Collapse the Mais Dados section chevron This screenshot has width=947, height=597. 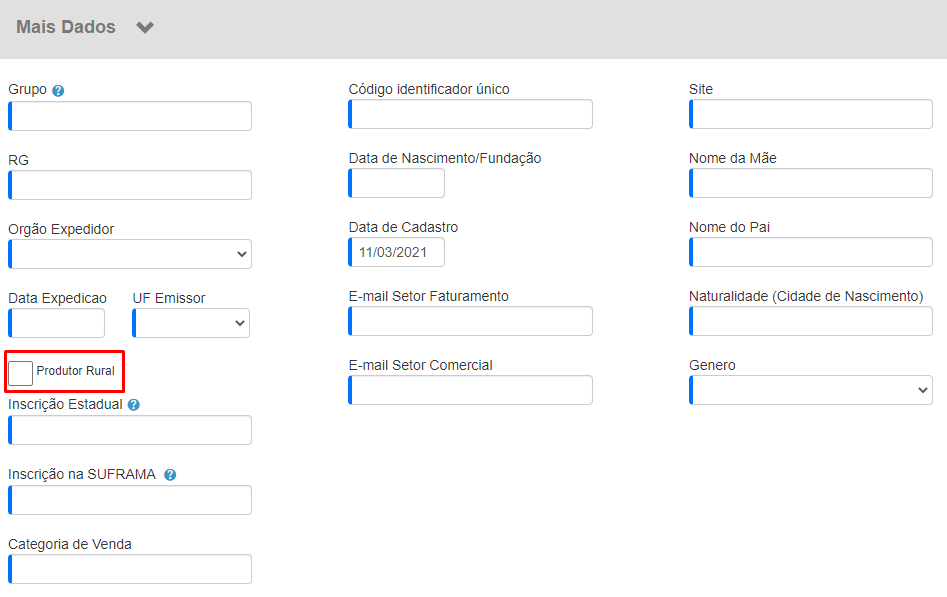tap(145, 27)
